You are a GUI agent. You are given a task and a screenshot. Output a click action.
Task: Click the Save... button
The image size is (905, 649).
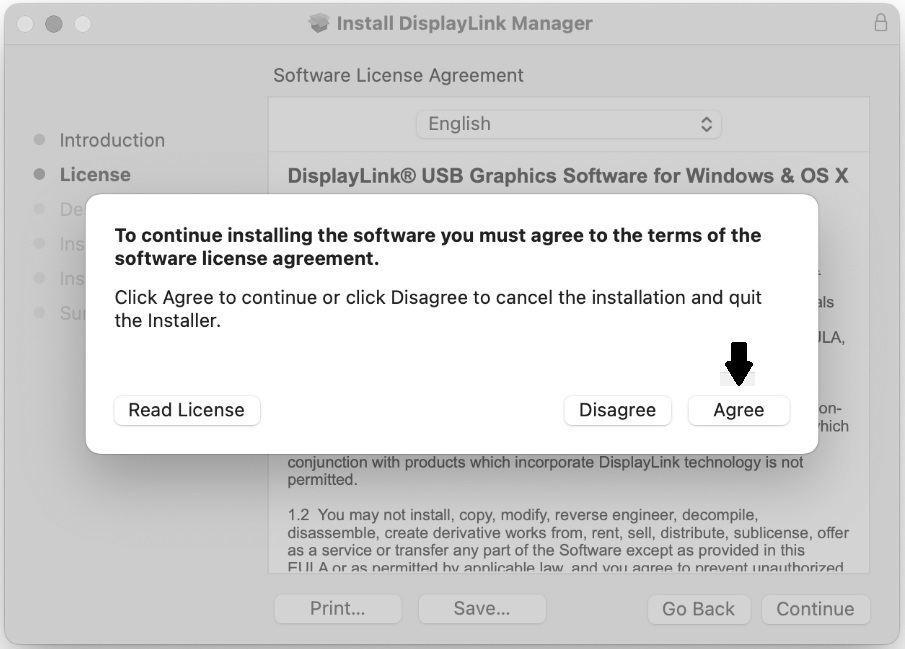coord(482,609)
